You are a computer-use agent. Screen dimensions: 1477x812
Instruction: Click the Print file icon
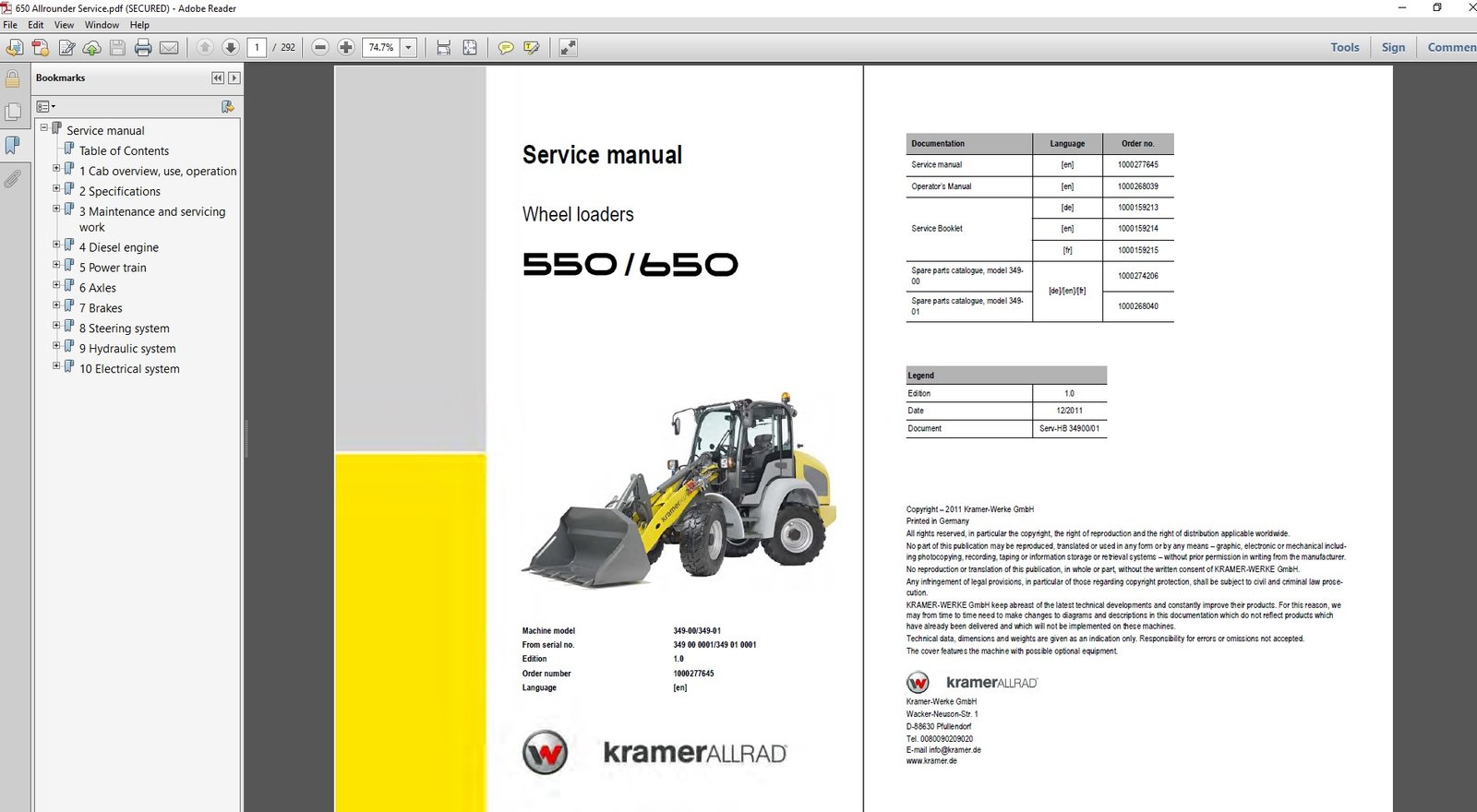click(x=143, y=47)
